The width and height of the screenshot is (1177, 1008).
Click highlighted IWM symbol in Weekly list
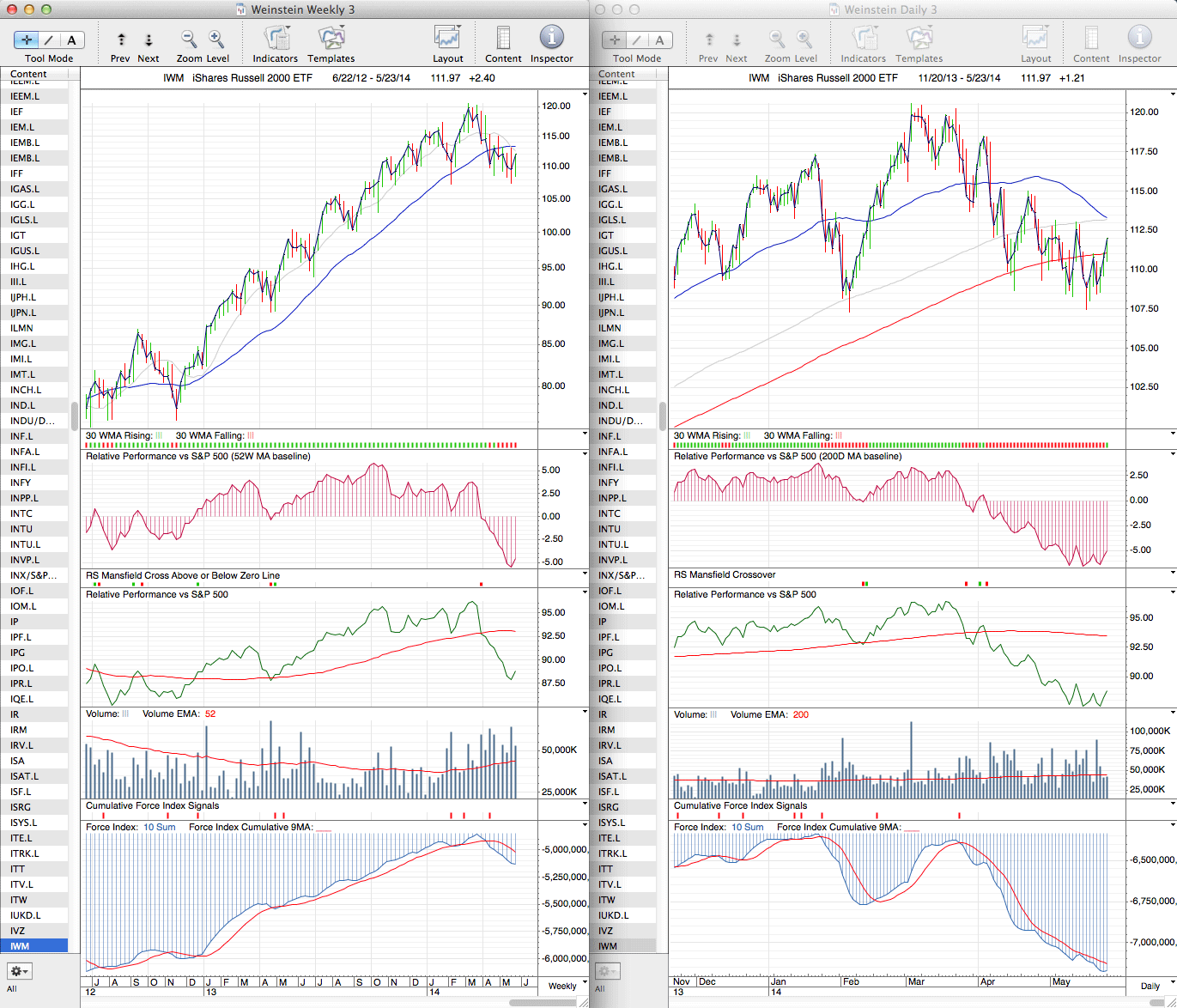click(20, 946)
